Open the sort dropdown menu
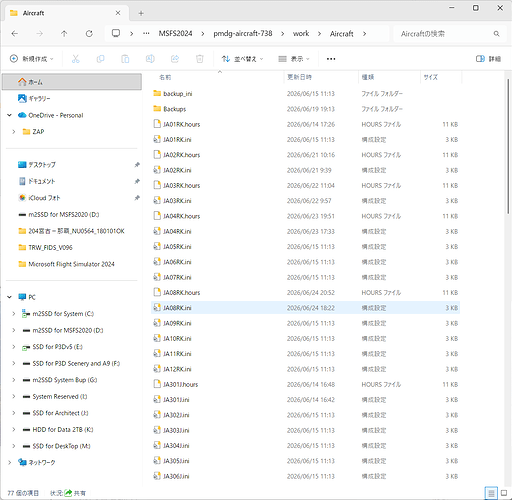Screen dimensions: 512x500 [x=242, y=59]
